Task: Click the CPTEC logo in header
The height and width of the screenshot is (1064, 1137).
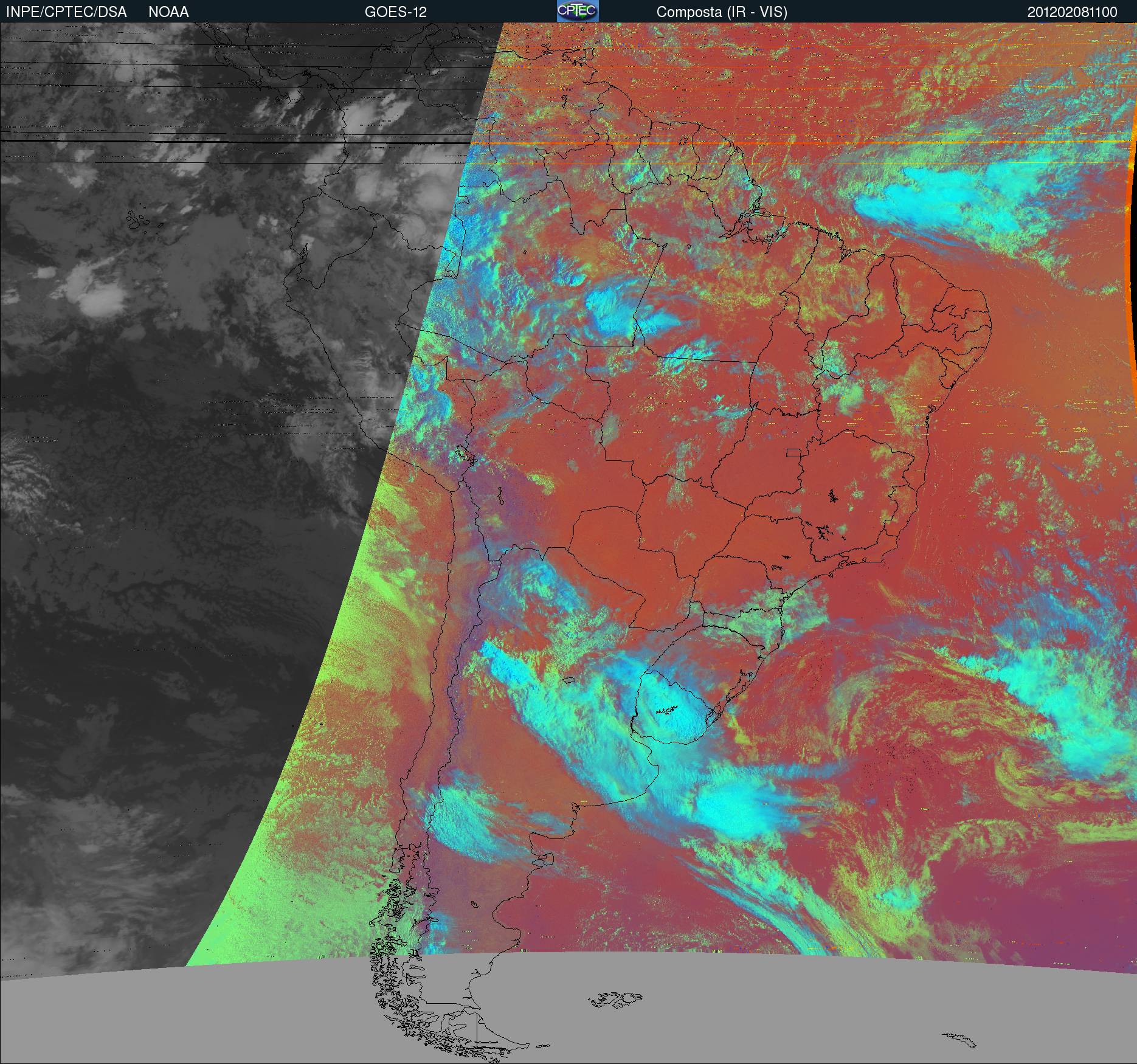Action: 578,11
